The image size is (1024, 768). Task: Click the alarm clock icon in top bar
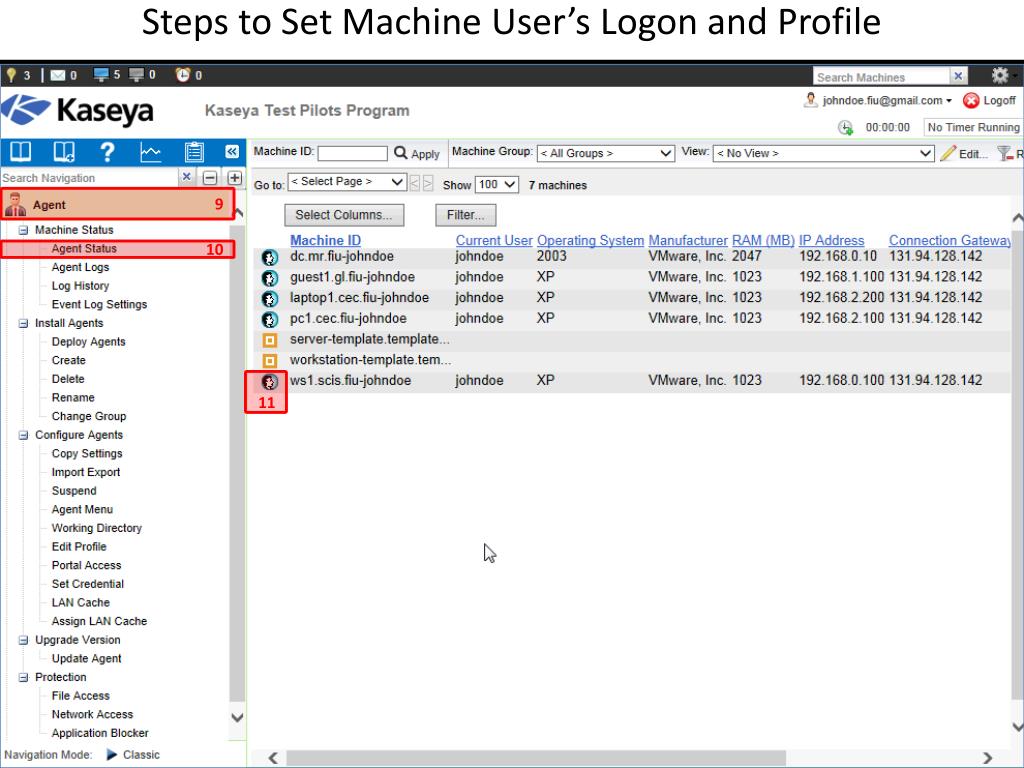click(183, 75)
